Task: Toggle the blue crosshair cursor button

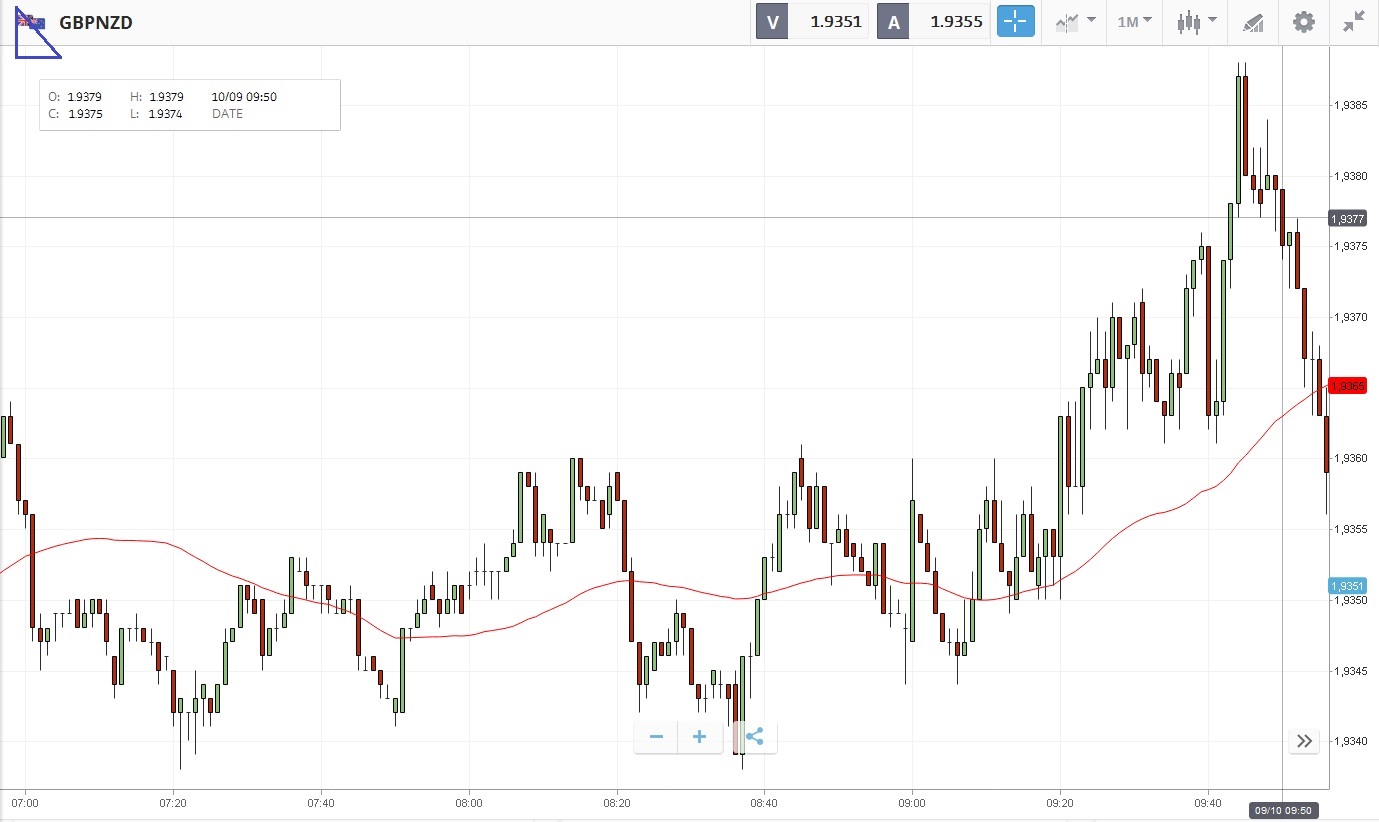Action: 1015,21
